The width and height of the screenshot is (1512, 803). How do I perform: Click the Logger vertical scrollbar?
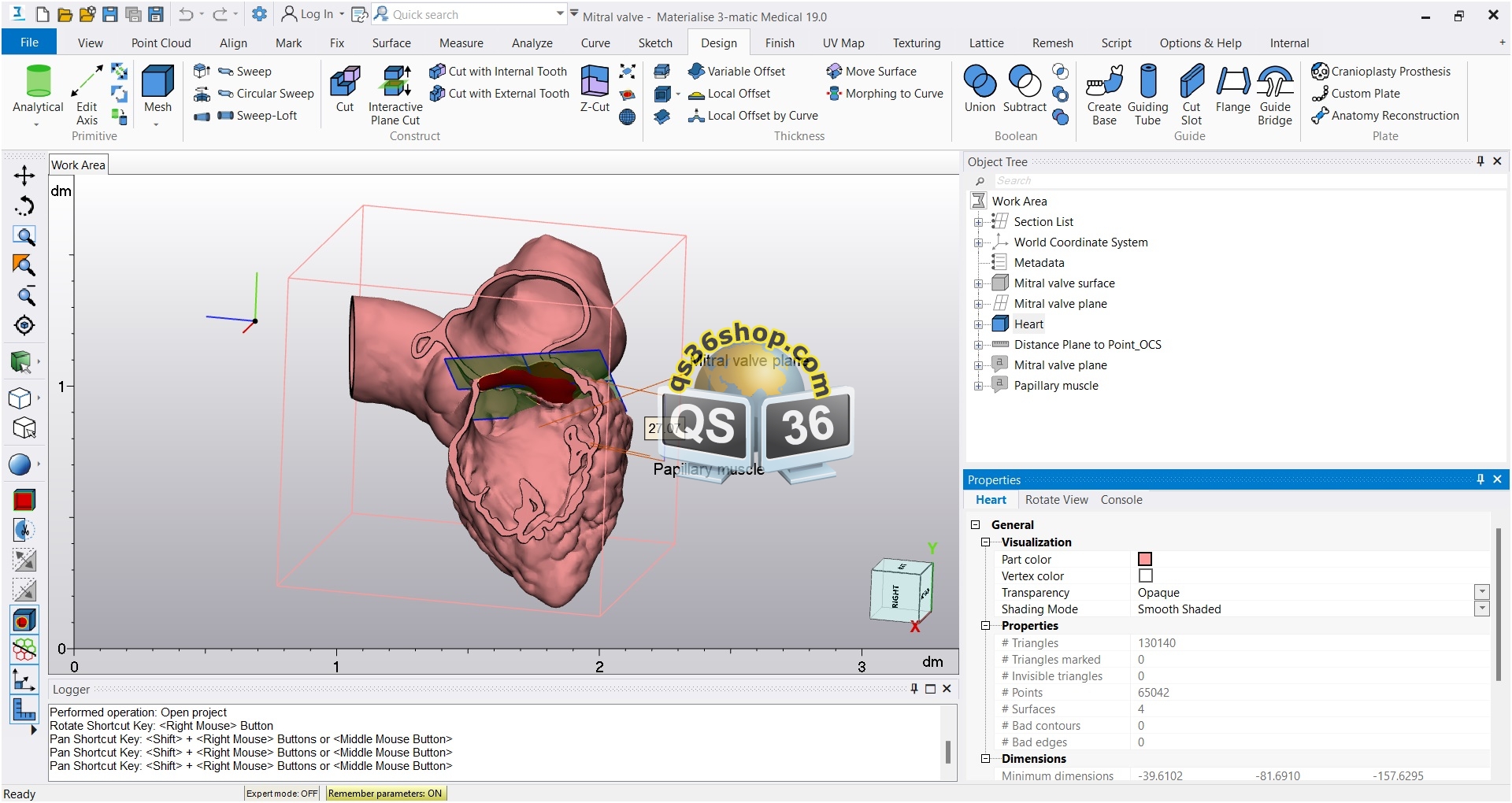pos(947,751)
